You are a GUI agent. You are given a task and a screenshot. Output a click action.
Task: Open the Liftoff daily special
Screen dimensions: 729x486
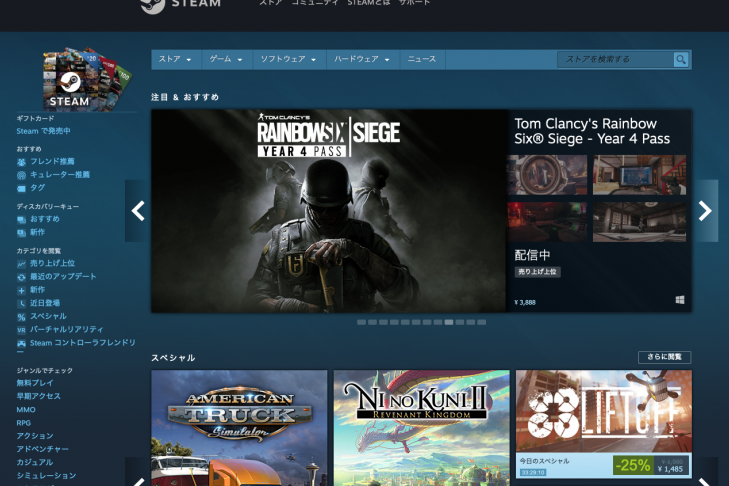click(604, 424)
